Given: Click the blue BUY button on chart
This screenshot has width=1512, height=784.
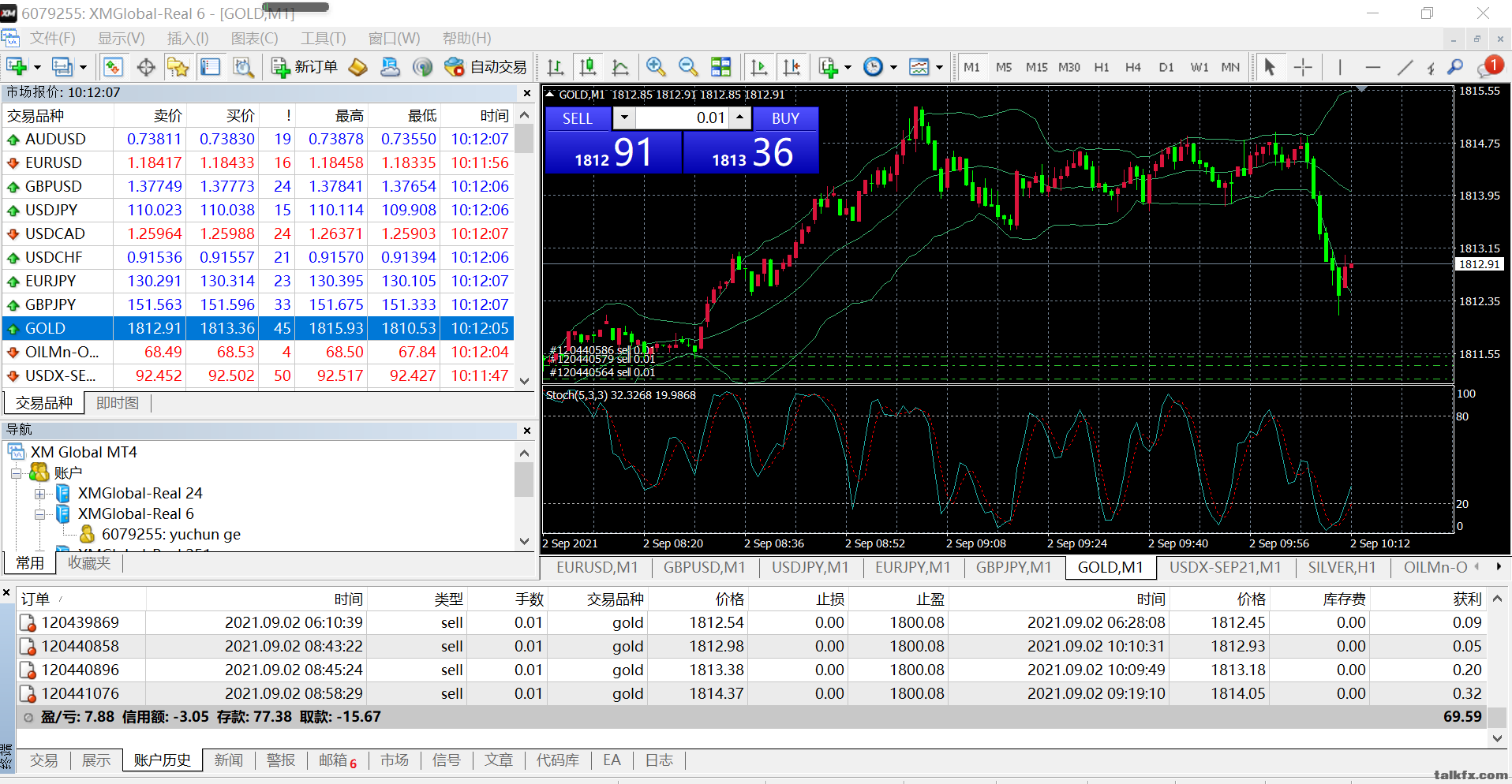Looking at the screenshot, I should click(785, 118).
